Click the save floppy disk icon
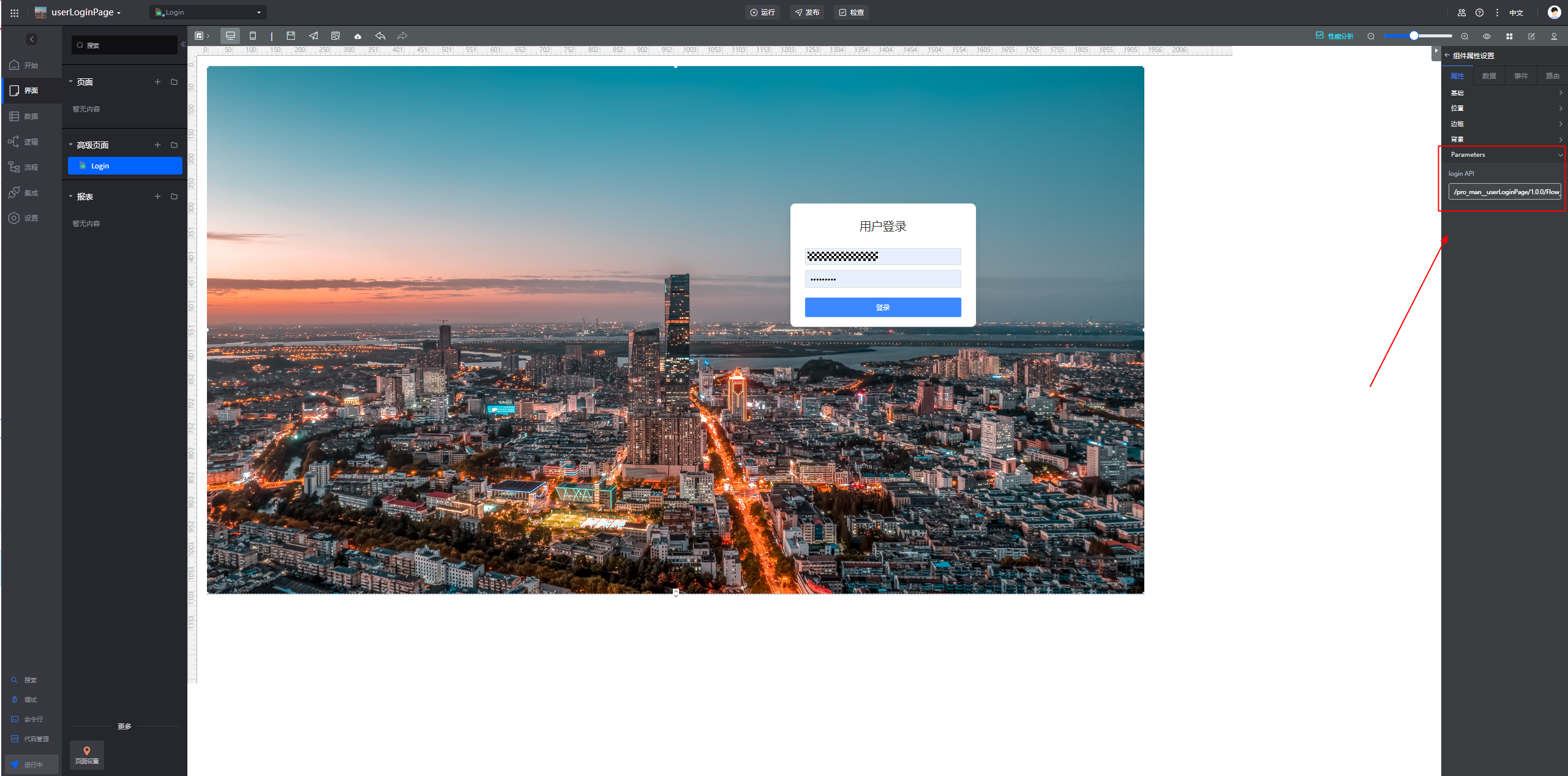Screen dimensions: 1568x776 click(291, 36)
